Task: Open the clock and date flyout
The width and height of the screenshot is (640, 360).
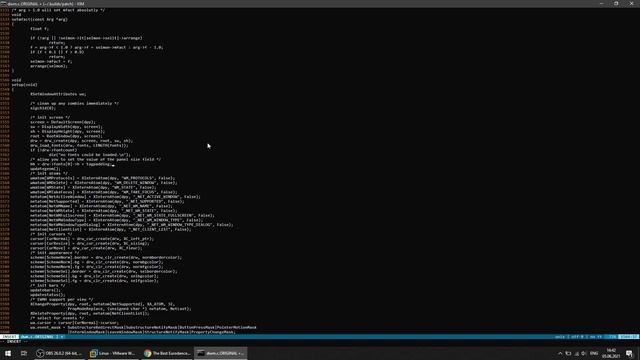Action: coord(611,353)
